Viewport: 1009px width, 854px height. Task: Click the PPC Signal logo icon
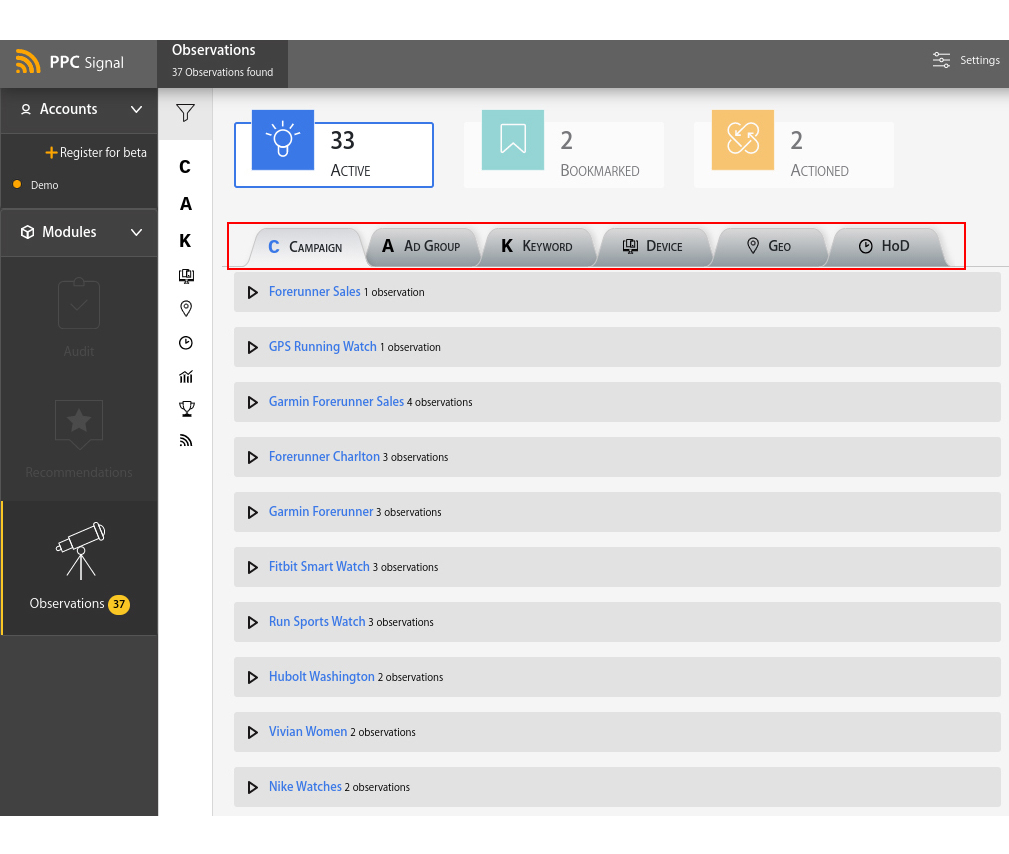pyautogui.click(x=28, y=62)
